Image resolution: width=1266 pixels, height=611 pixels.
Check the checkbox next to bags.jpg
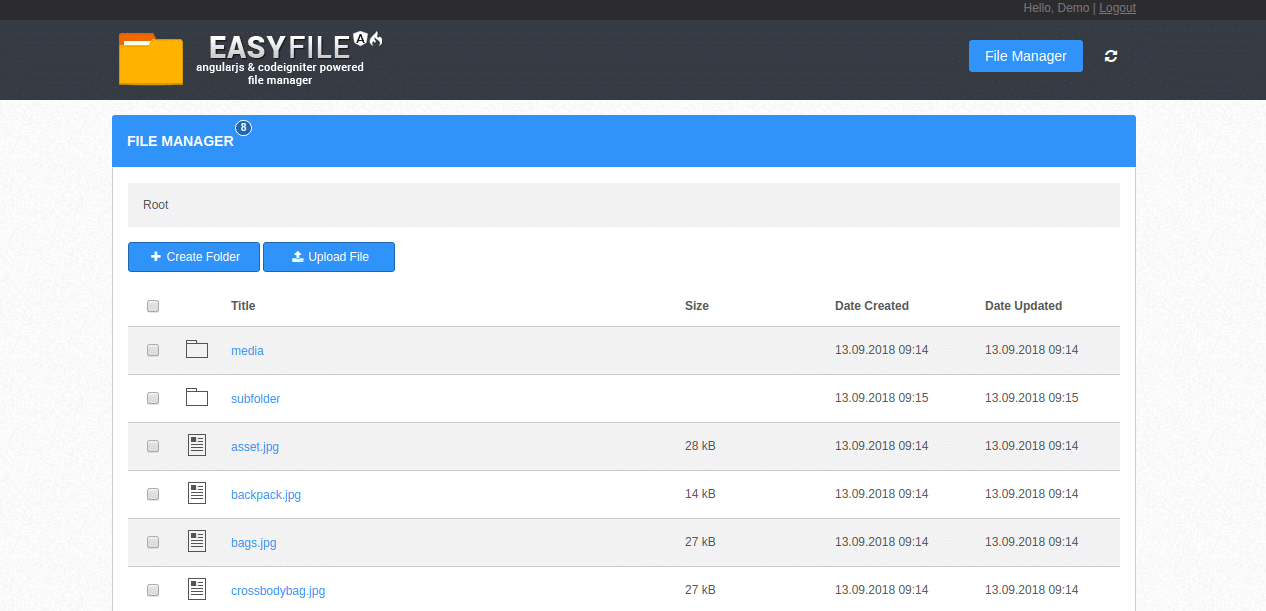pyautogui.click(x=152, y=542)
